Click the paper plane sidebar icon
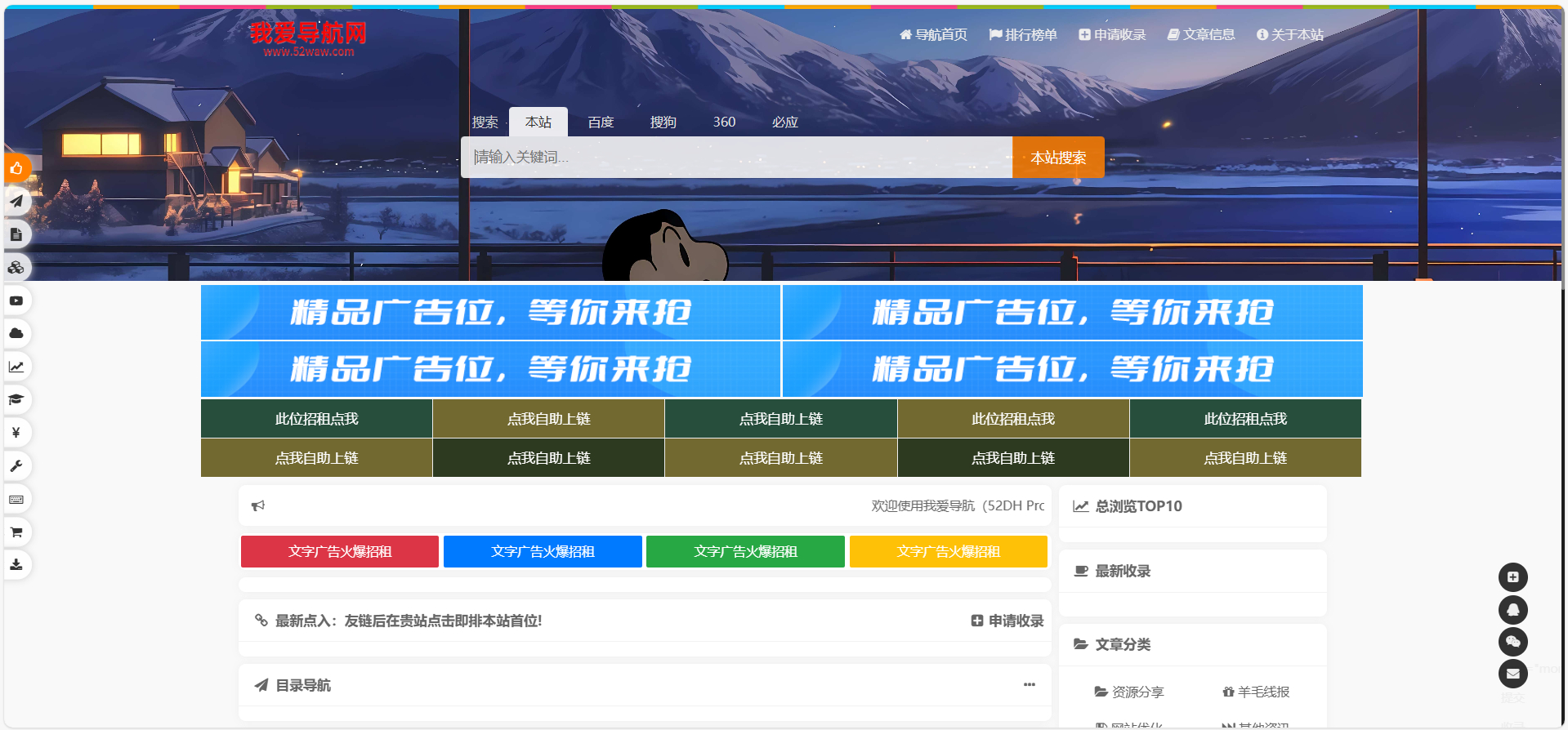Screen dimensions: 1568x730 tap(16, 201)
